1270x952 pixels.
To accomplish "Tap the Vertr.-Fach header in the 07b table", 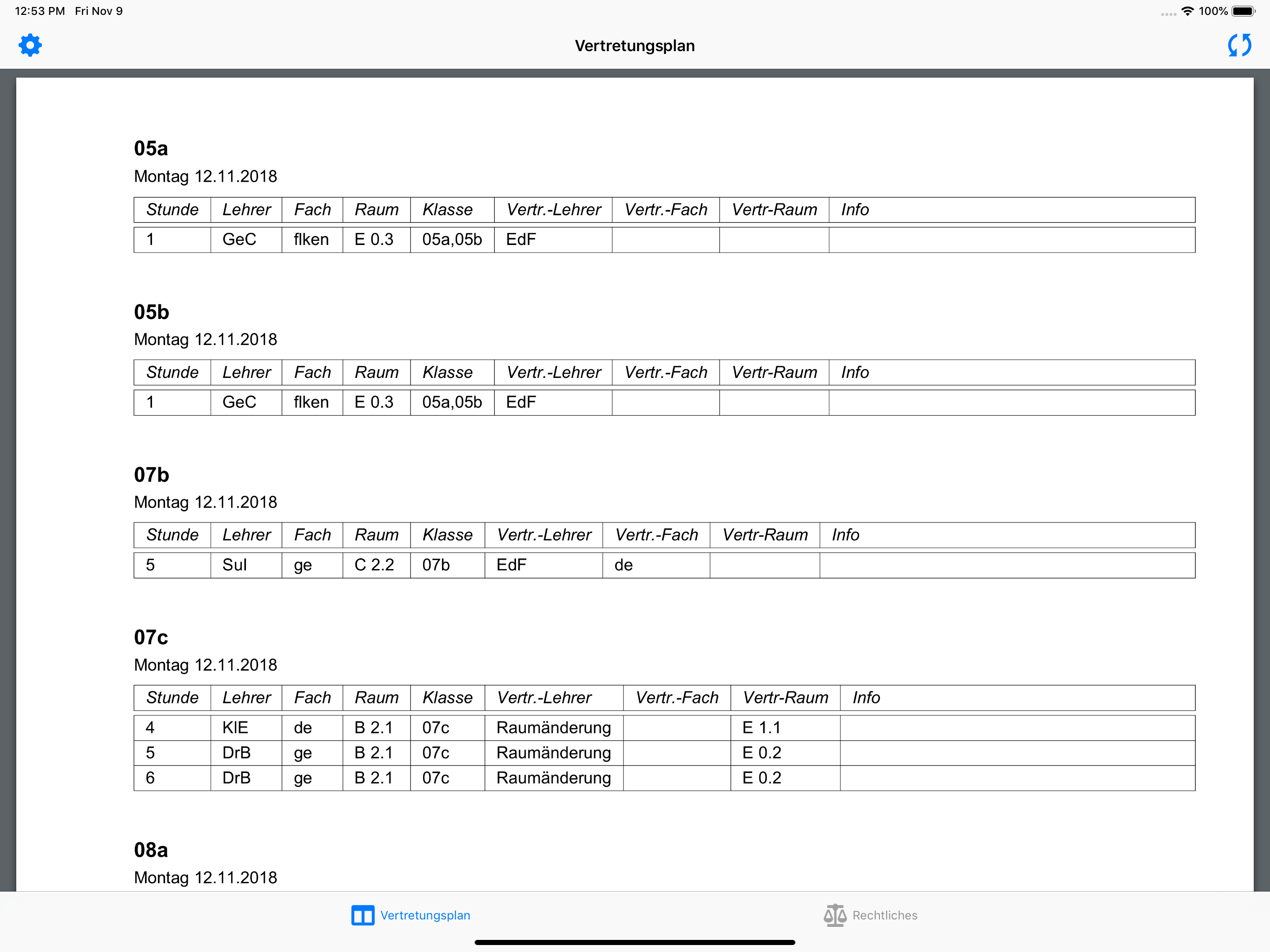I will (656, 535).
